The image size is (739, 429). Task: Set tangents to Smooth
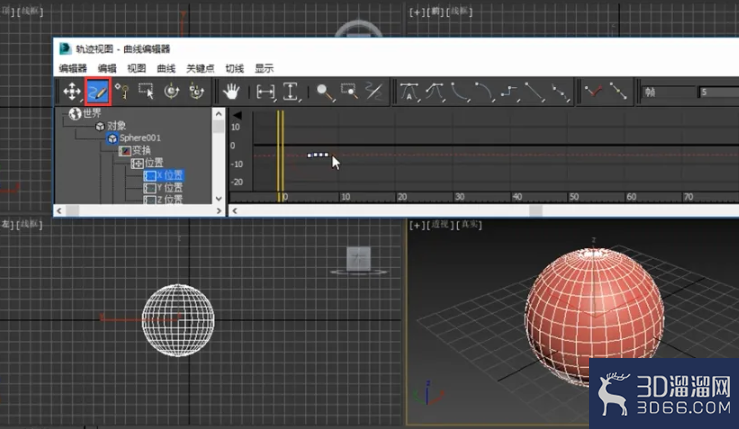560,91
